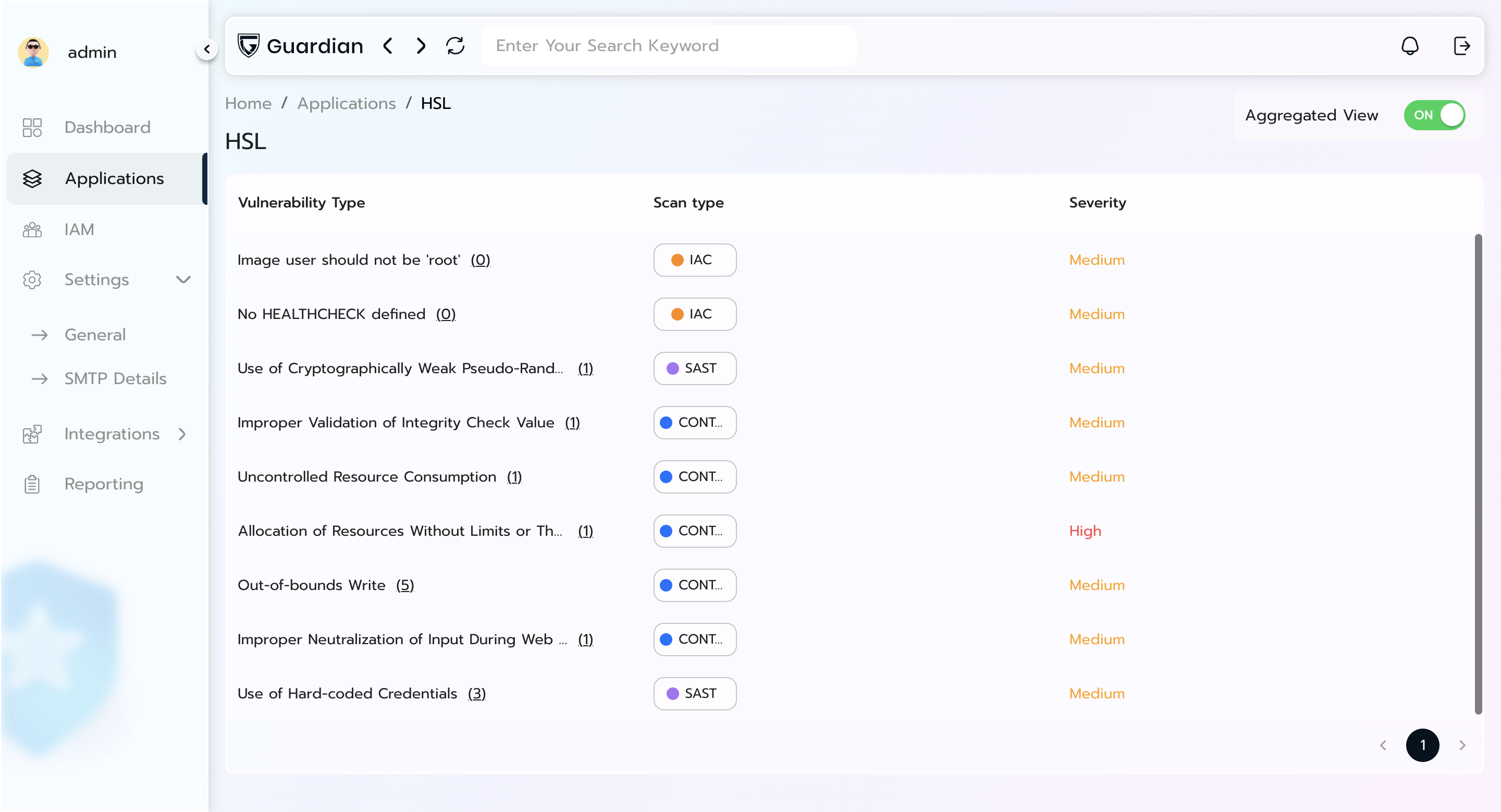1501x812 pixels.
Task: Click the HSL breadcrumb item
Action: click(x=436, y=104)
